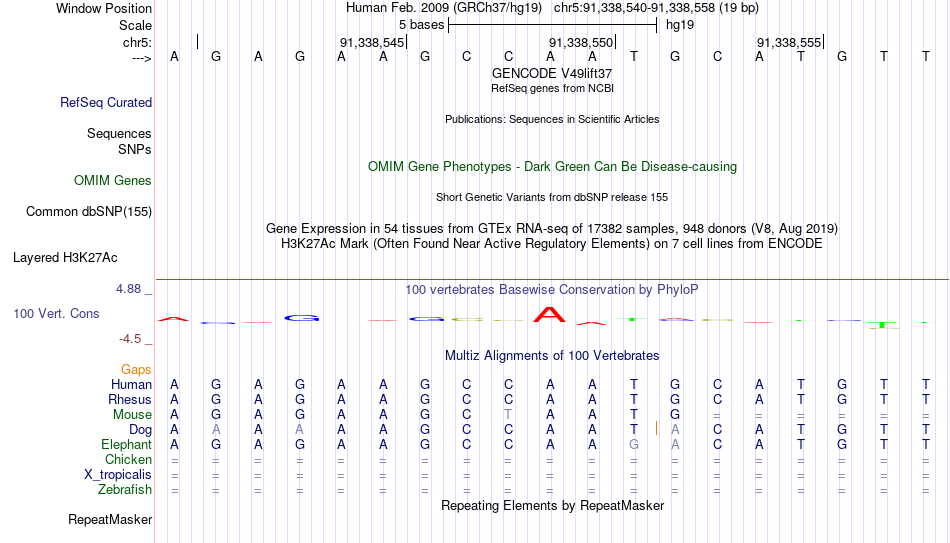Click the 91,338,550 coordinate marker
The height and width of the screenshot is (543, 950).
[x=580, y=42]
